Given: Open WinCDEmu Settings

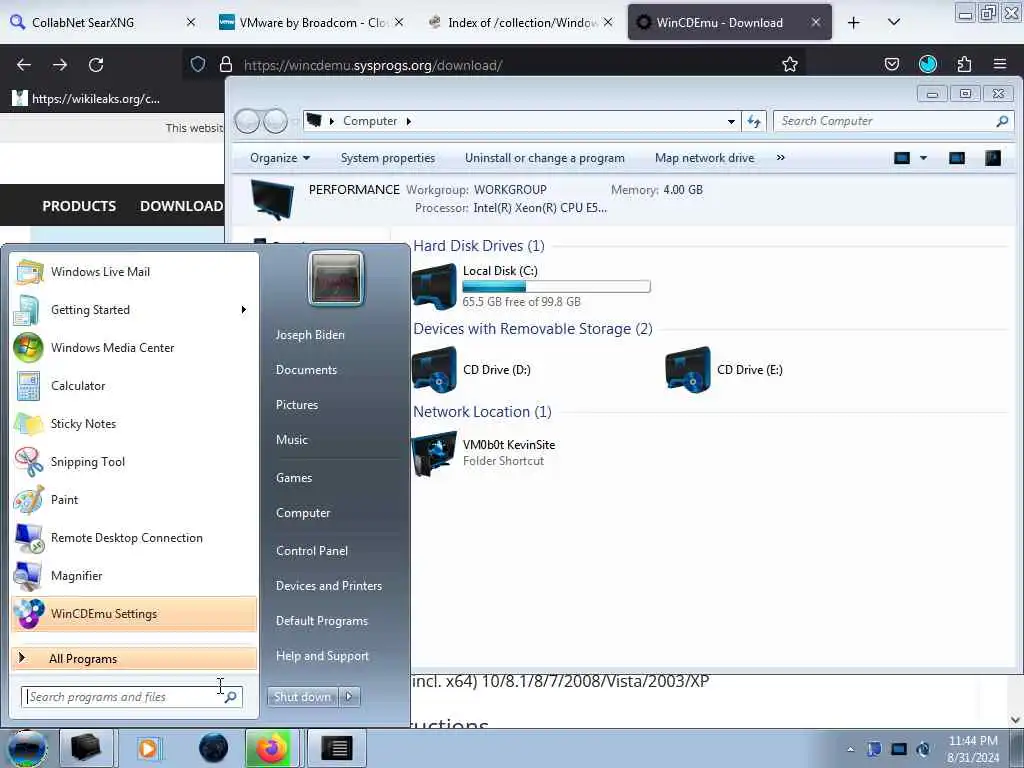Looking at the screenshot, I should tap(134, 614).
